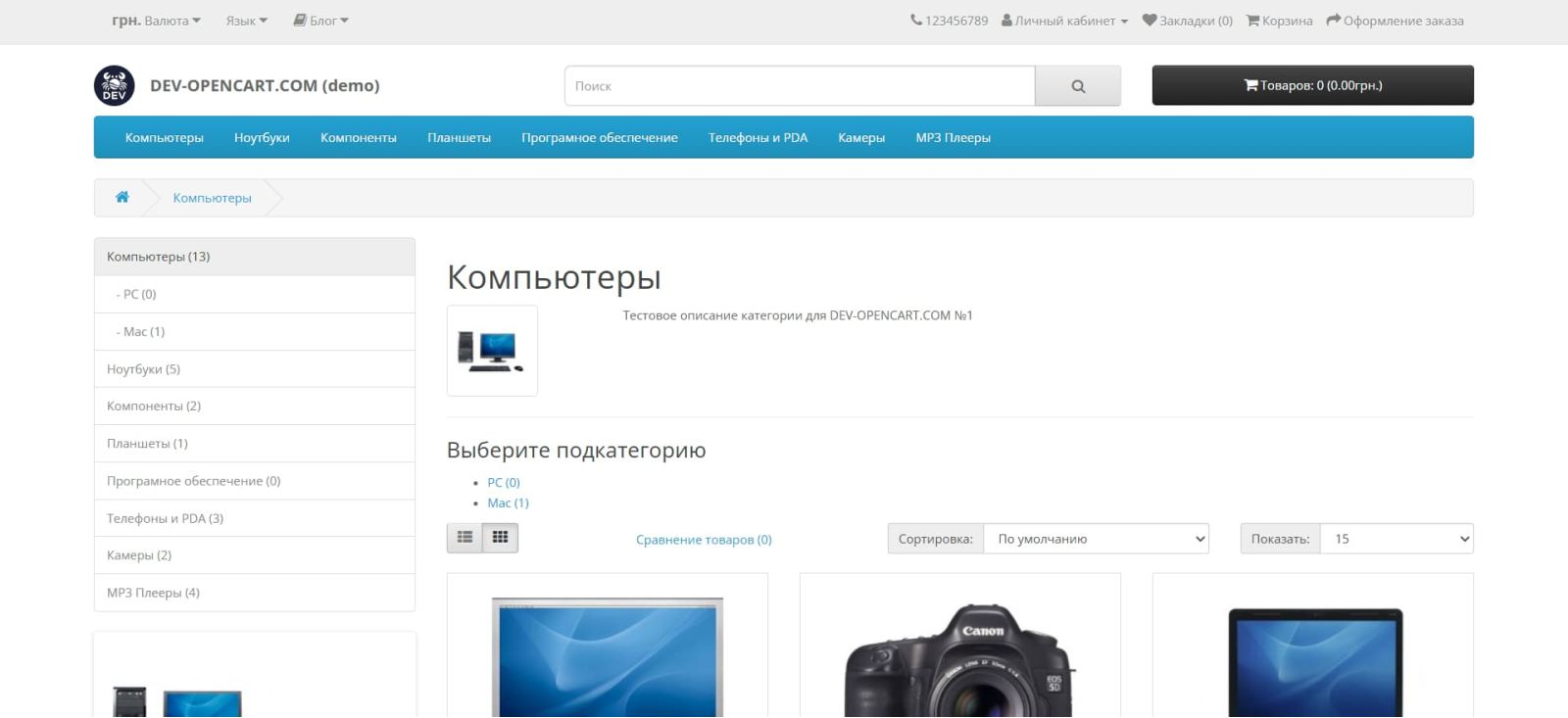Click PC (0) subcategory link in list
Screen dimensions: 1568x718
(x=504, y=482)
